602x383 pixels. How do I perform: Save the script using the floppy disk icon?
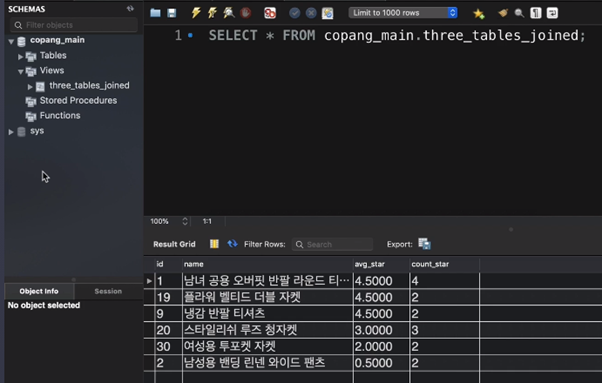pos(172,13)
